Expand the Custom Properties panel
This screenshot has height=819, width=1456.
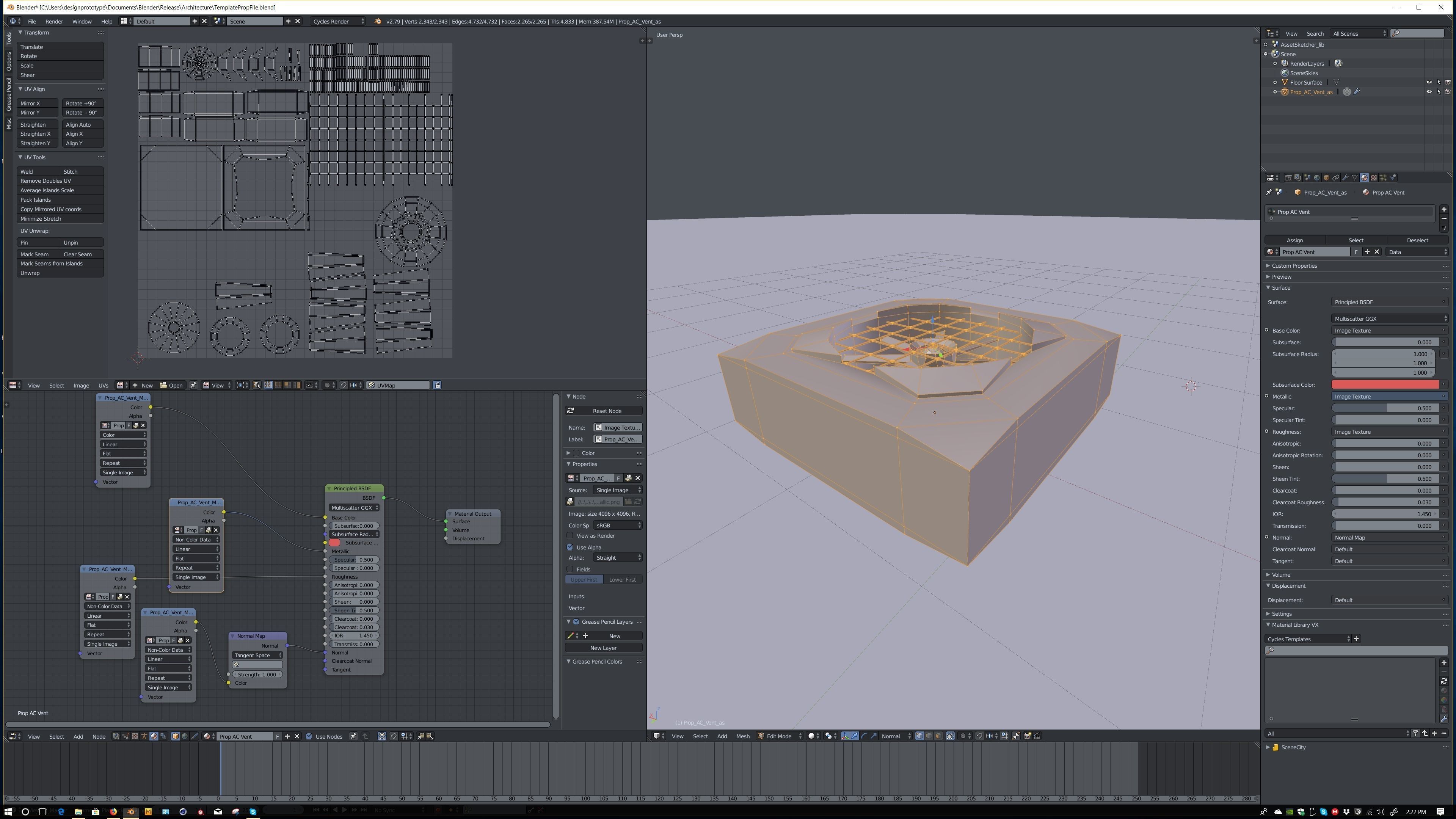tap(1294, 266)
